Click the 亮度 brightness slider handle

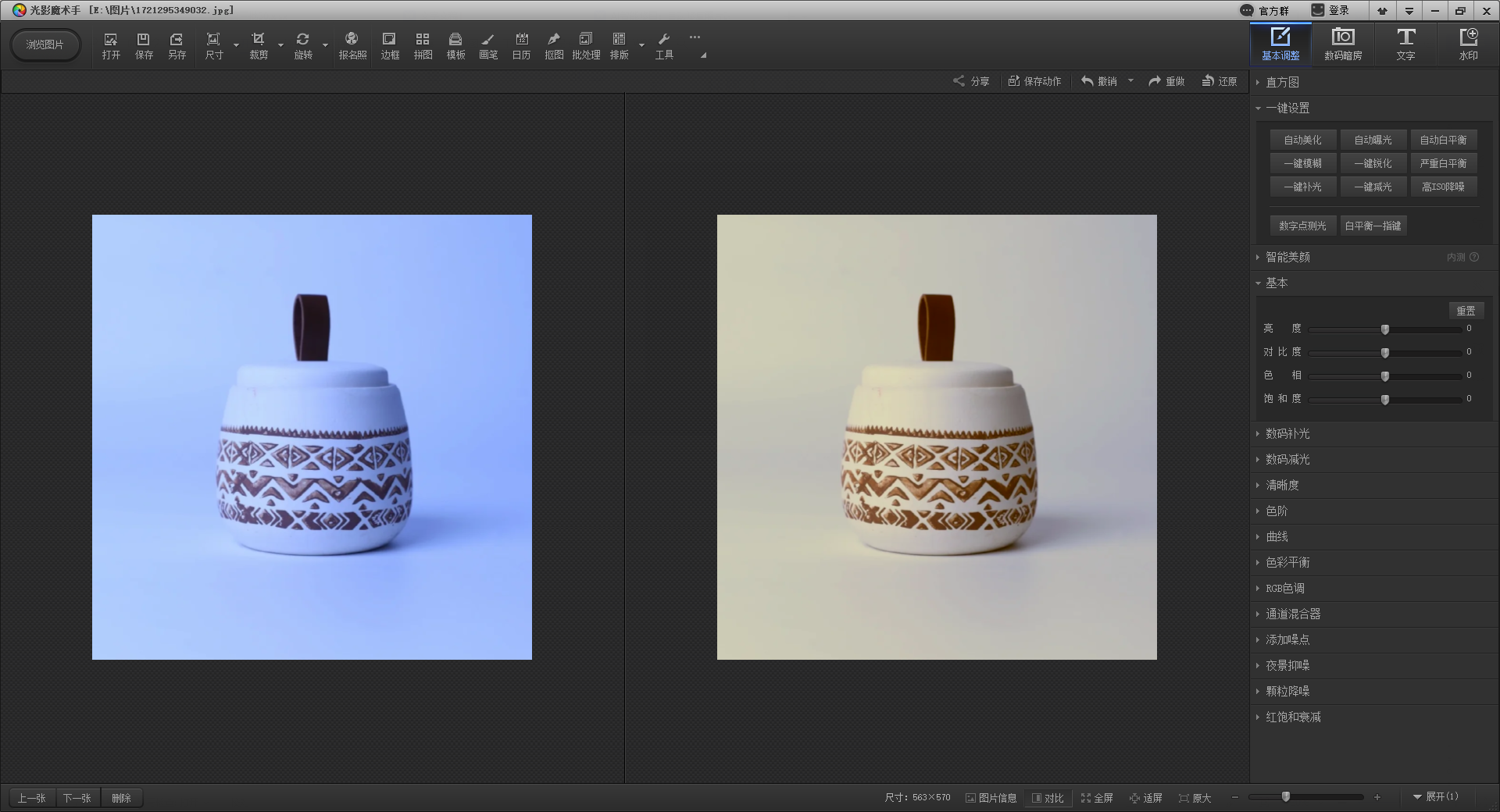1385,329
